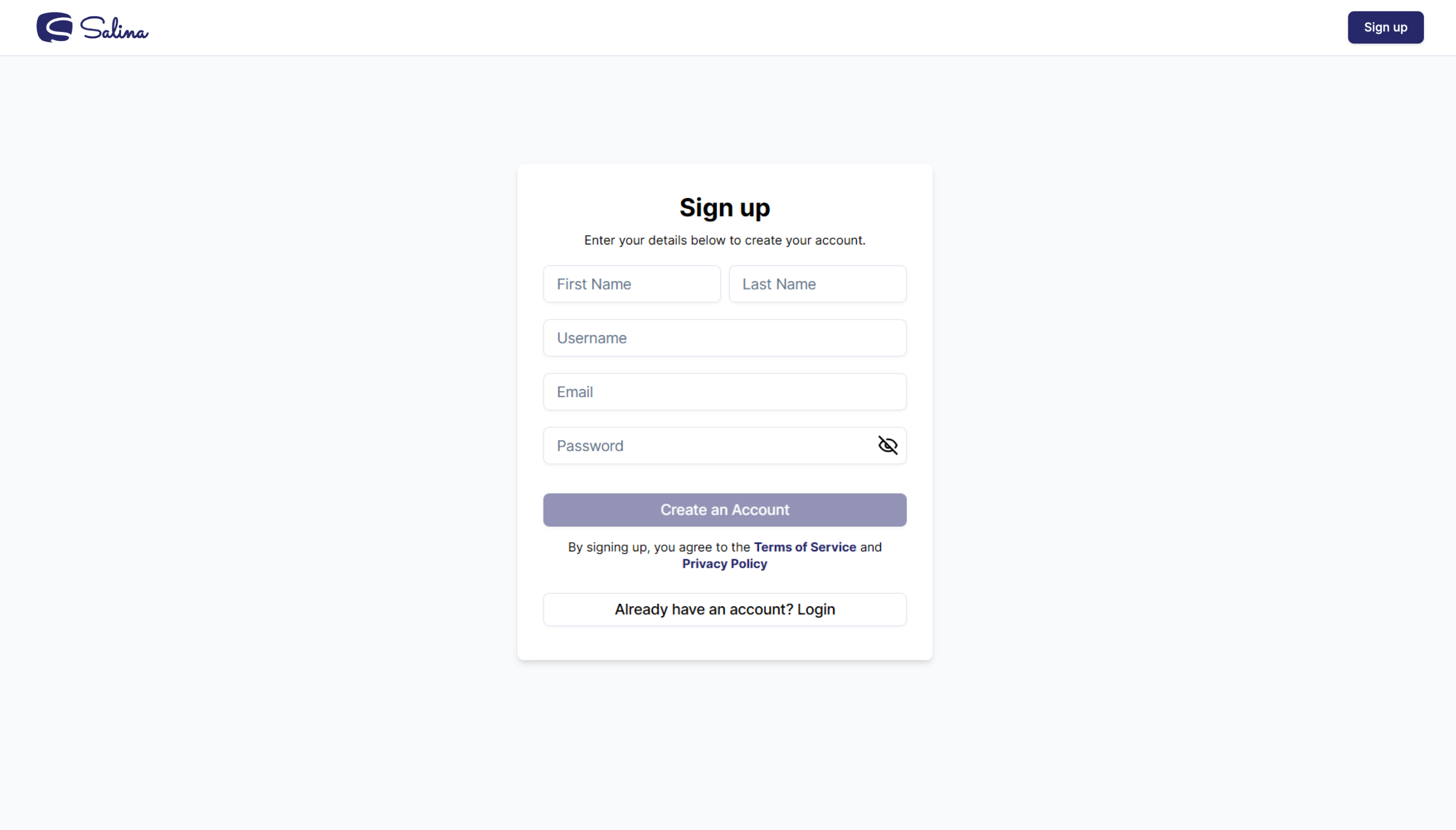The height and width of the screenshot is (830, 1456).
Task: Click the Username placeholder text
Action: (x=592, y=338)
